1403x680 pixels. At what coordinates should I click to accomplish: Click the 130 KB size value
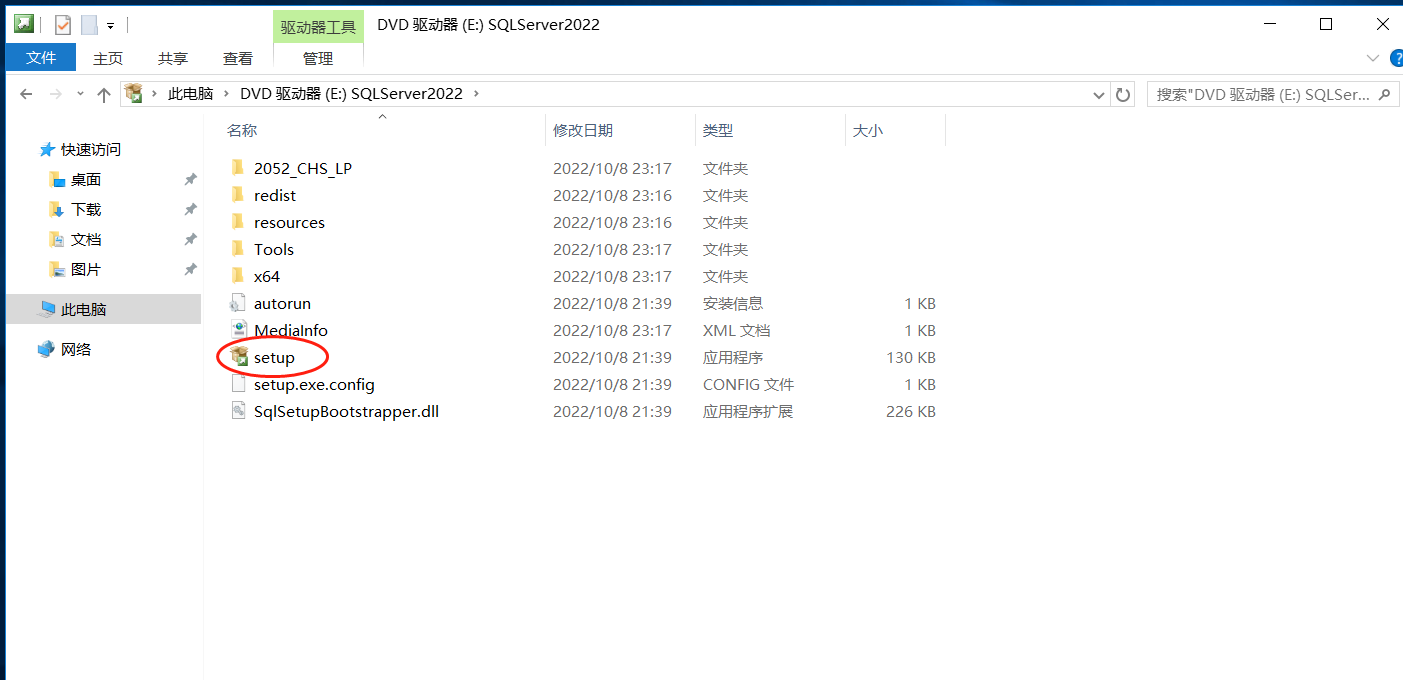[x=911, y=357]
